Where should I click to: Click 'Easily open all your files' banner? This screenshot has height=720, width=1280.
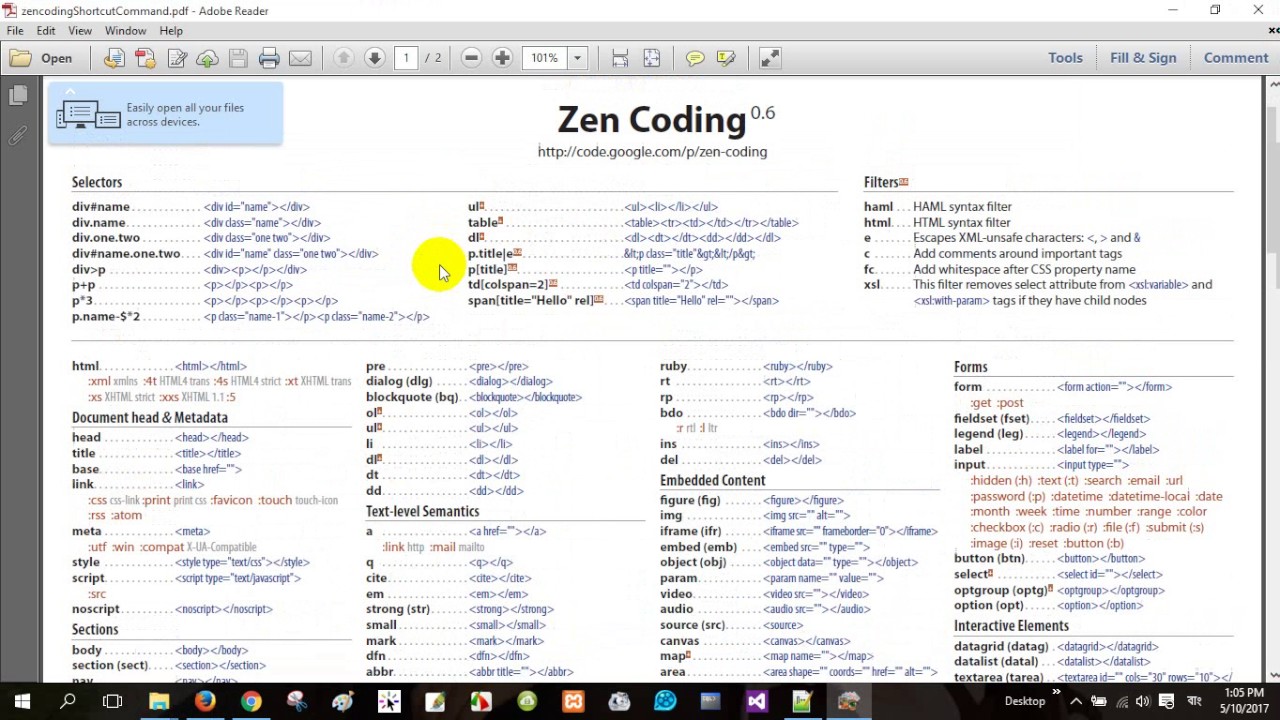click(x=165, y=115)
